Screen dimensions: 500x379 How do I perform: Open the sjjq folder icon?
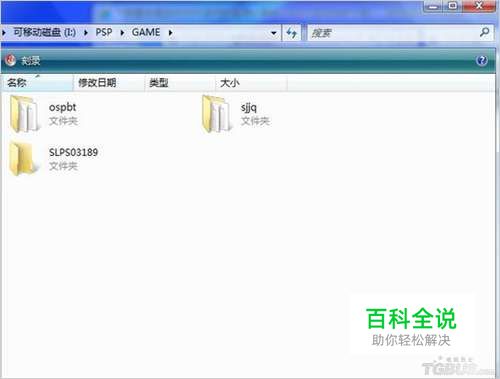click(x=216, y=114)
